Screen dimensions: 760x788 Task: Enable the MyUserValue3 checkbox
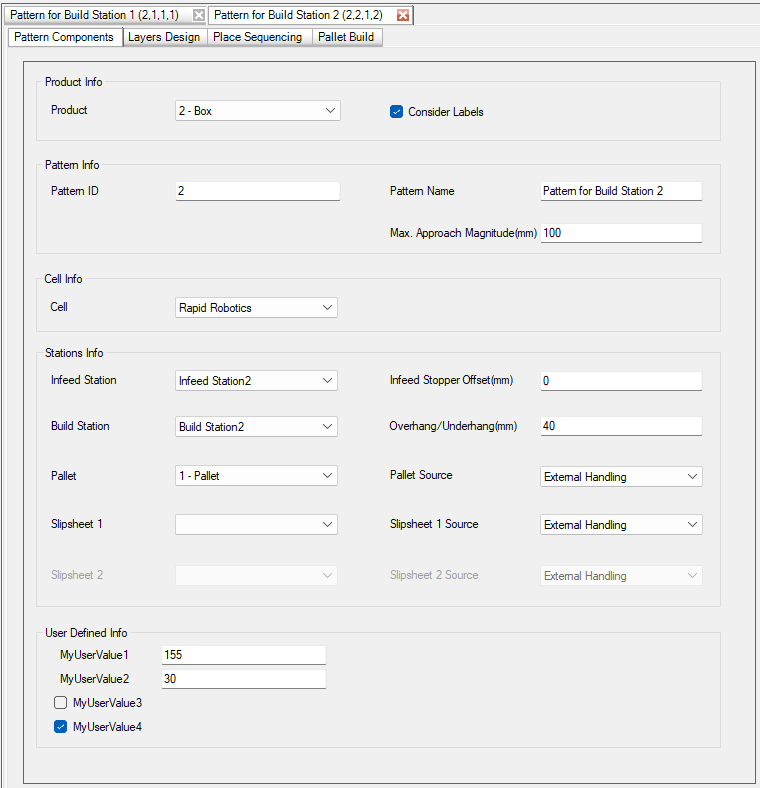(x=60, y=703)
